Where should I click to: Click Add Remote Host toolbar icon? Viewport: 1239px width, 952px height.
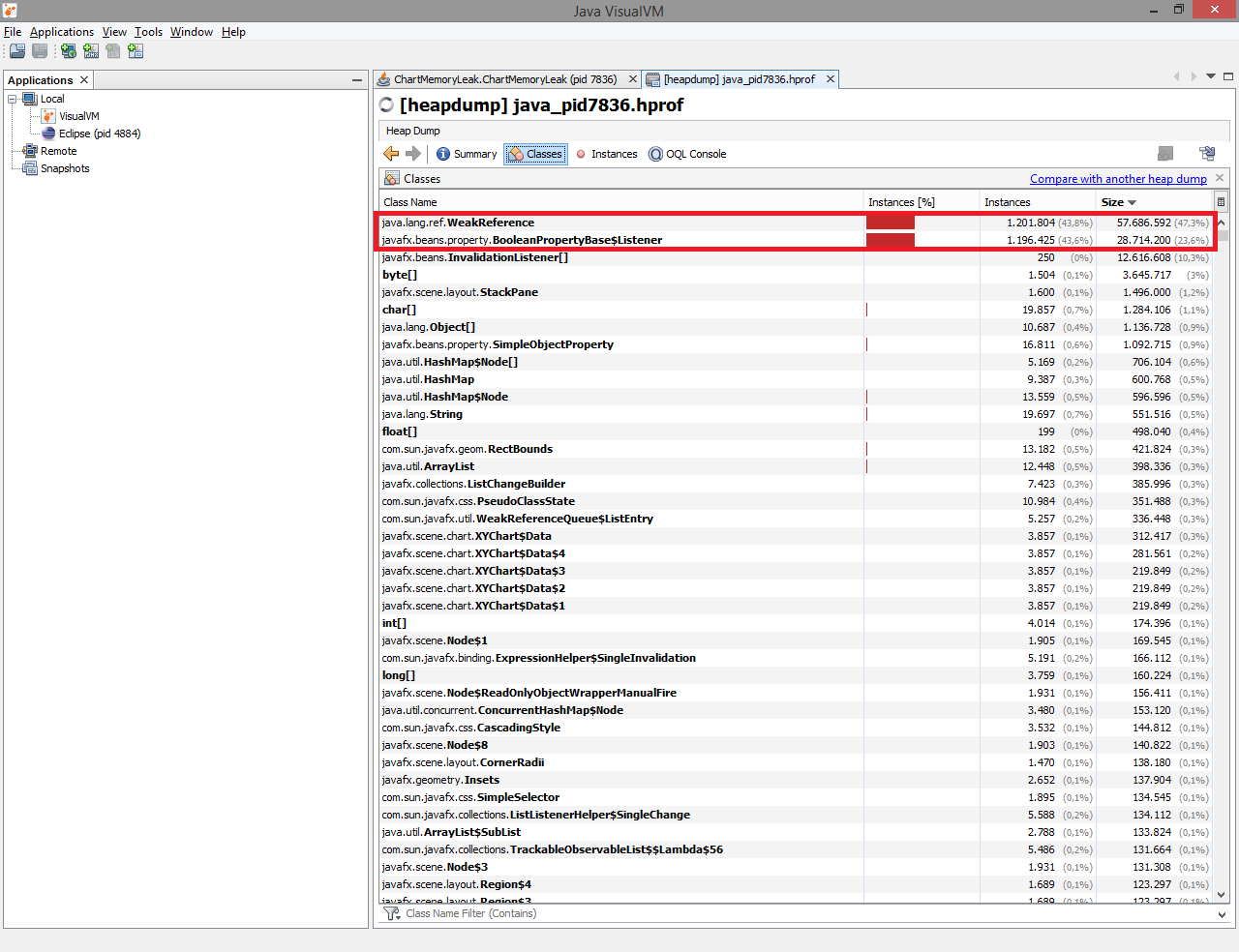coord(69,51)
